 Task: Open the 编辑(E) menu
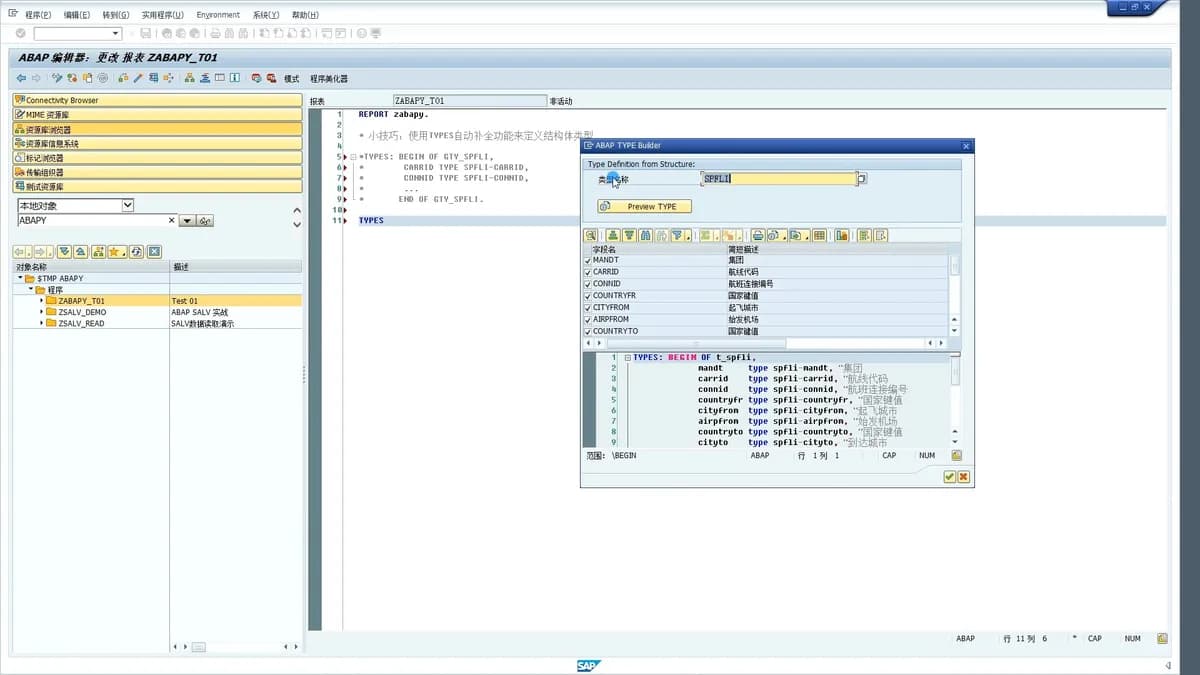(x=77, y=15)
